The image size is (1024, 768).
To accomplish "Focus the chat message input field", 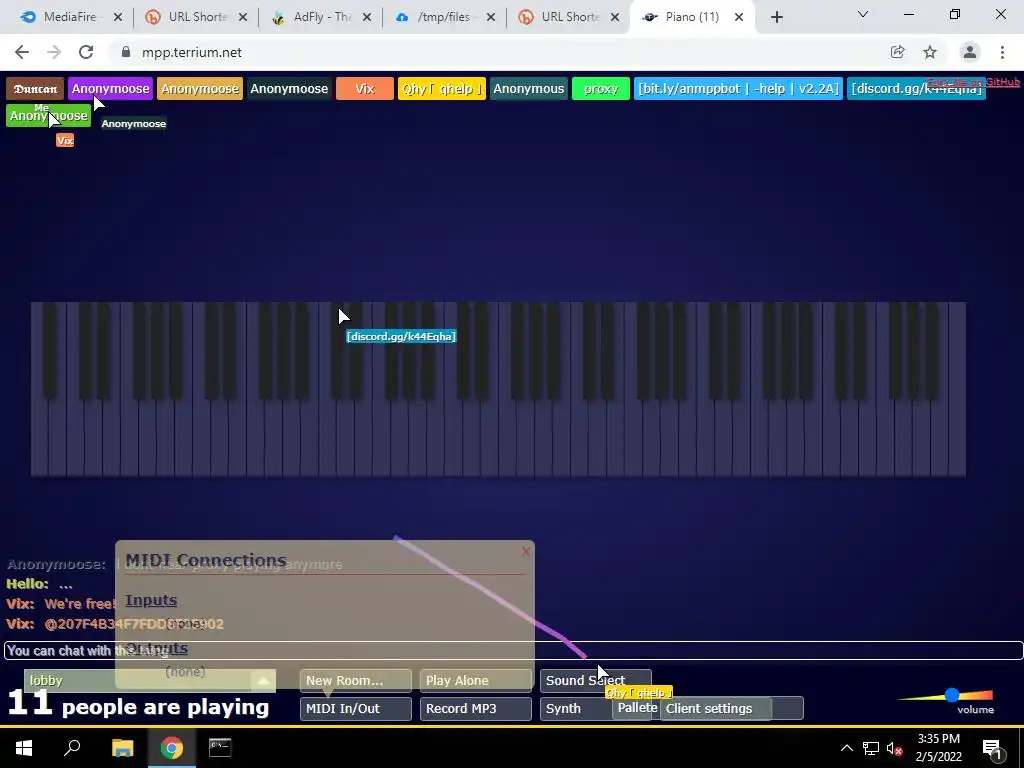I will [513, 650].
